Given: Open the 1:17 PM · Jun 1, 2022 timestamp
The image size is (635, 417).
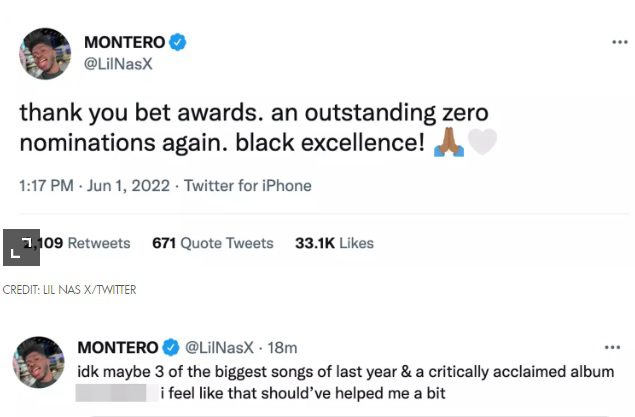Looking at the screenshot, I should (x=91, y=186).
